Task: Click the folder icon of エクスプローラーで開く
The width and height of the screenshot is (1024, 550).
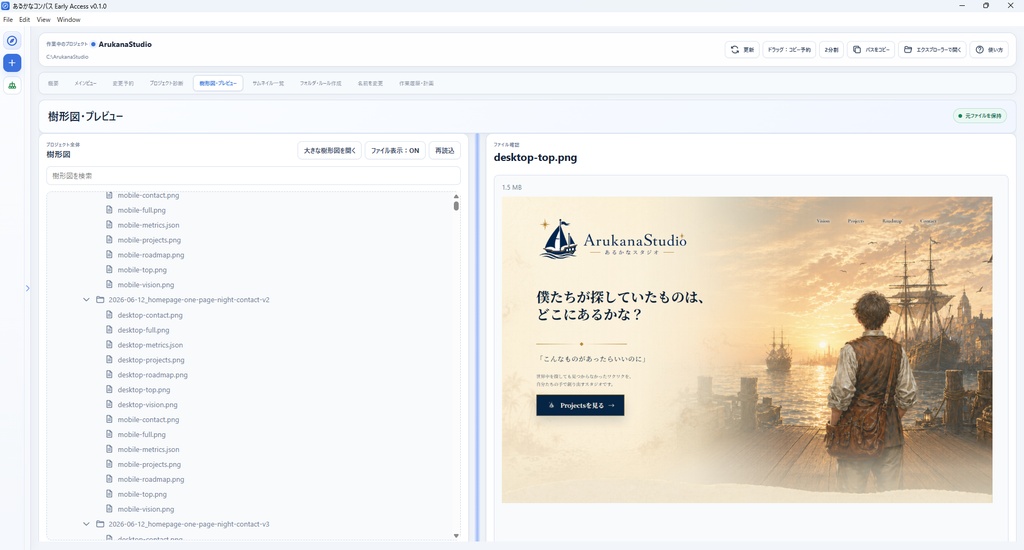Action: click(x=908, y=50)
